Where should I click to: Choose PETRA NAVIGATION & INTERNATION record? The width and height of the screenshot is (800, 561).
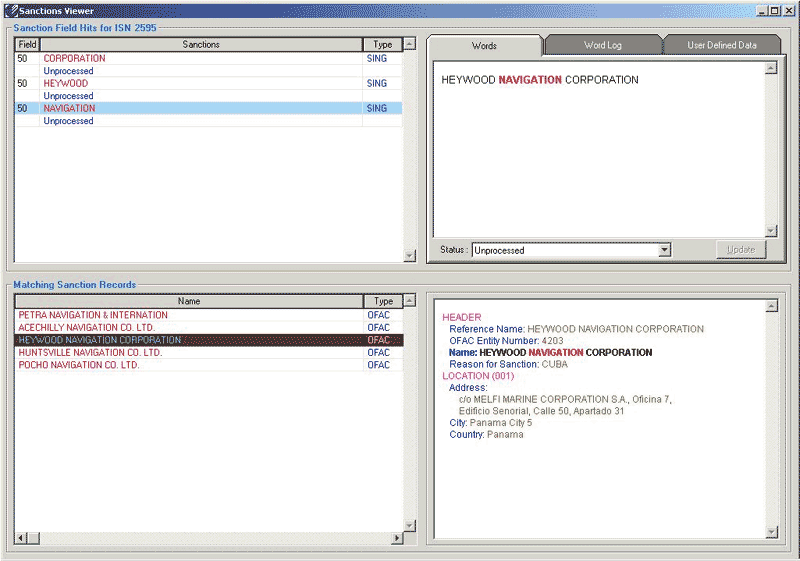(93, 315)
